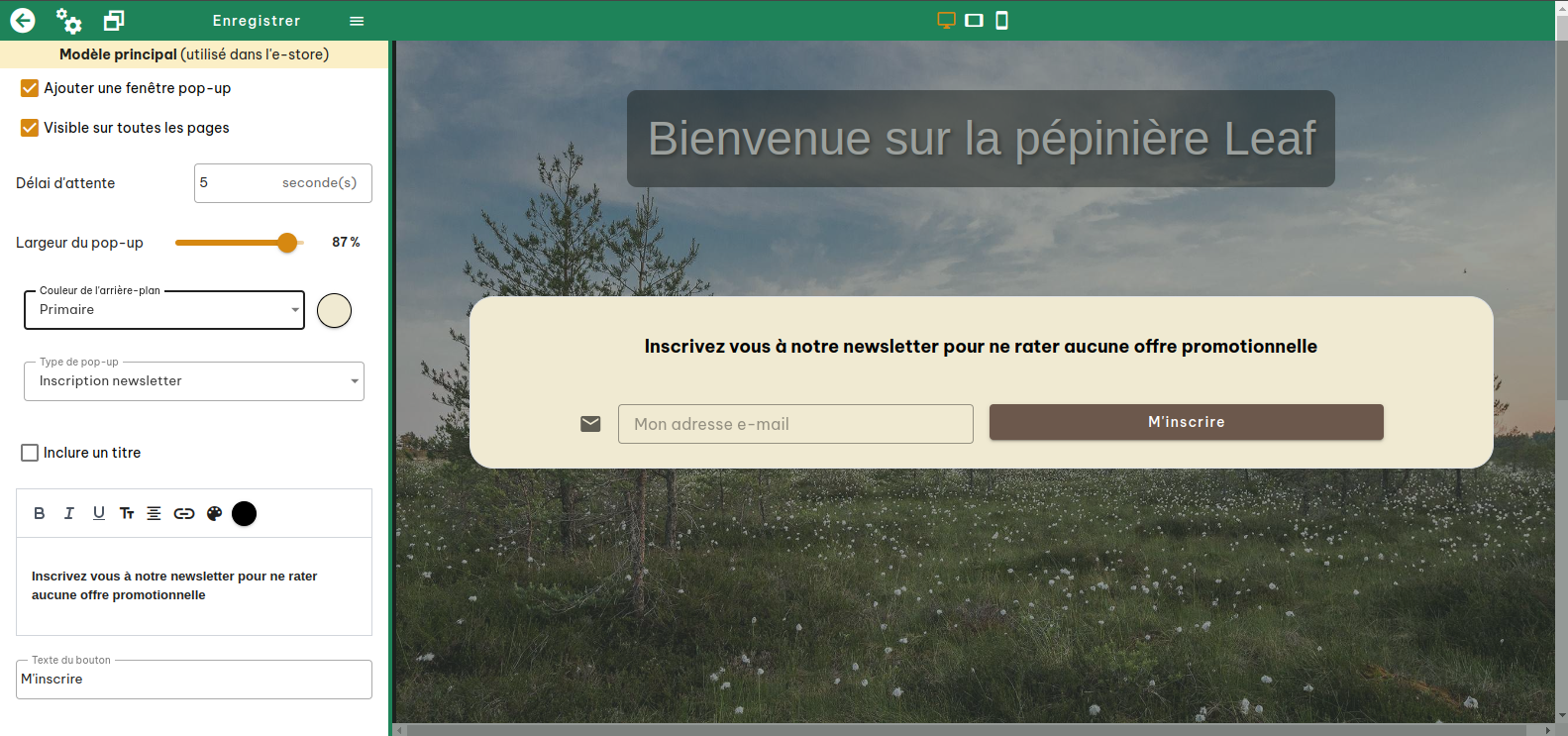The width and height of the screenshot is (1568, 736).
Task: Click the Mon adresse e-mail field
Action: (795, 424)
